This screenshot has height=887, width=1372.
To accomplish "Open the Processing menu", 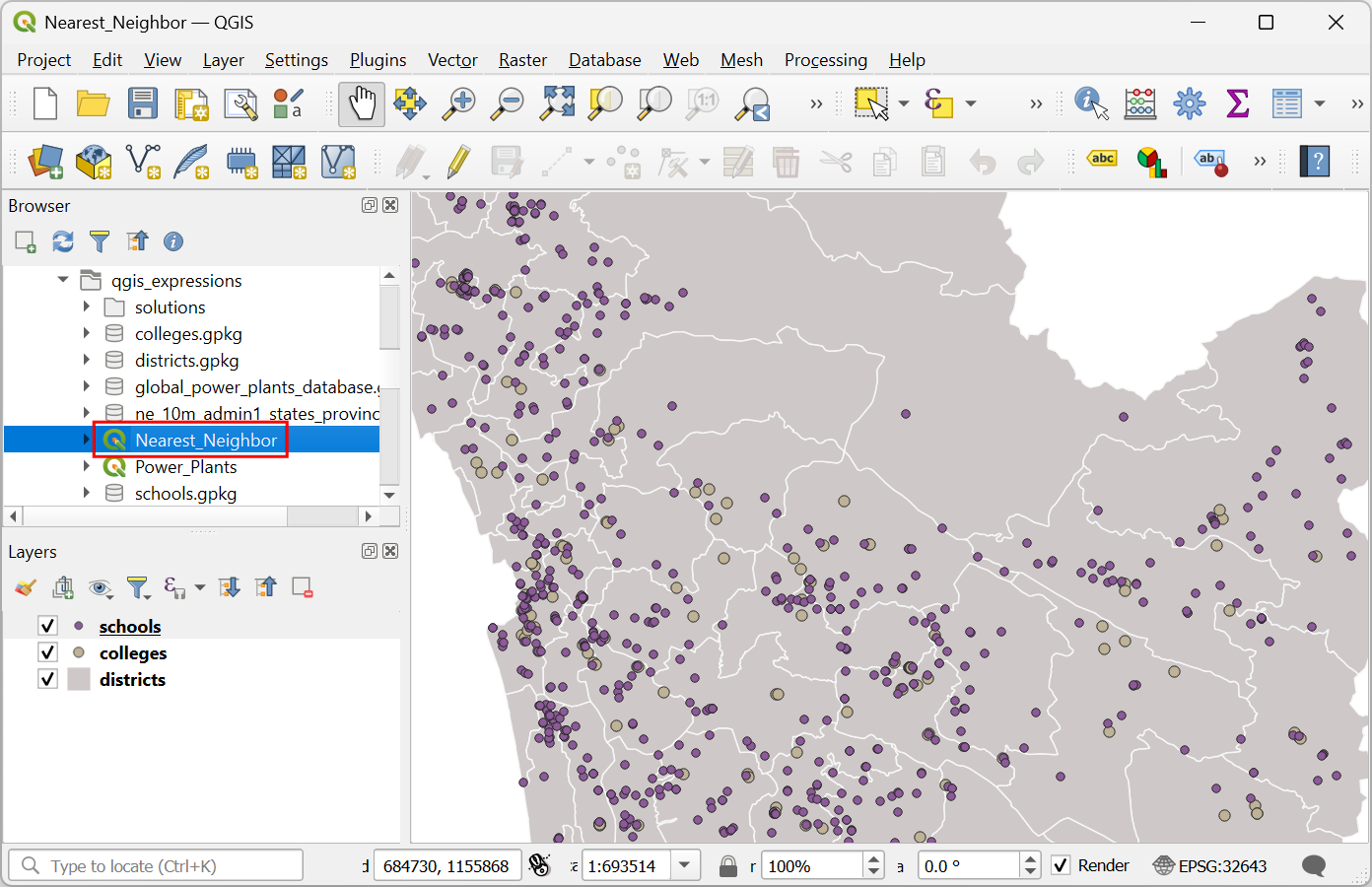I will [x=826, y=60].
